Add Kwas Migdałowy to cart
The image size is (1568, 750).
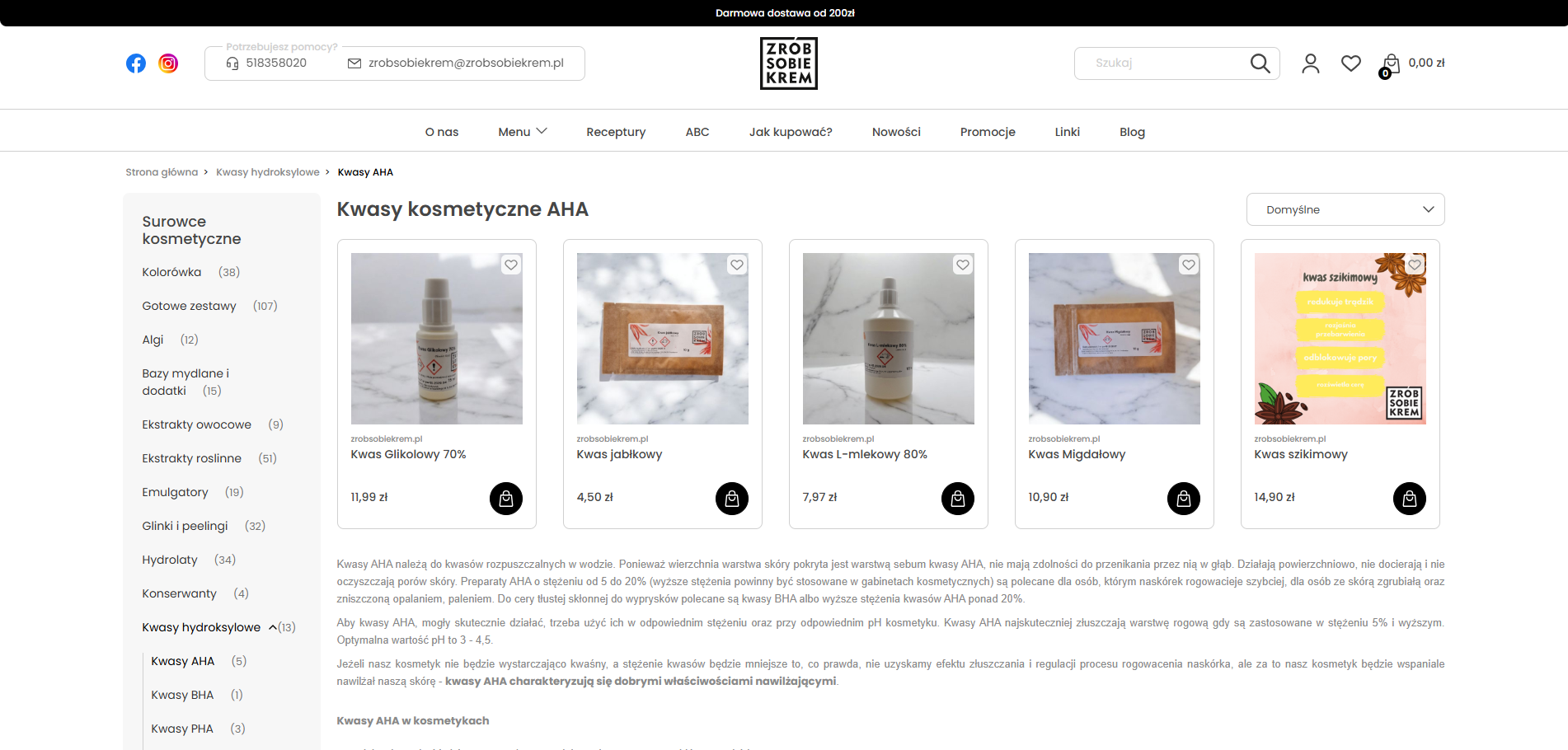tap(1184, 499)
